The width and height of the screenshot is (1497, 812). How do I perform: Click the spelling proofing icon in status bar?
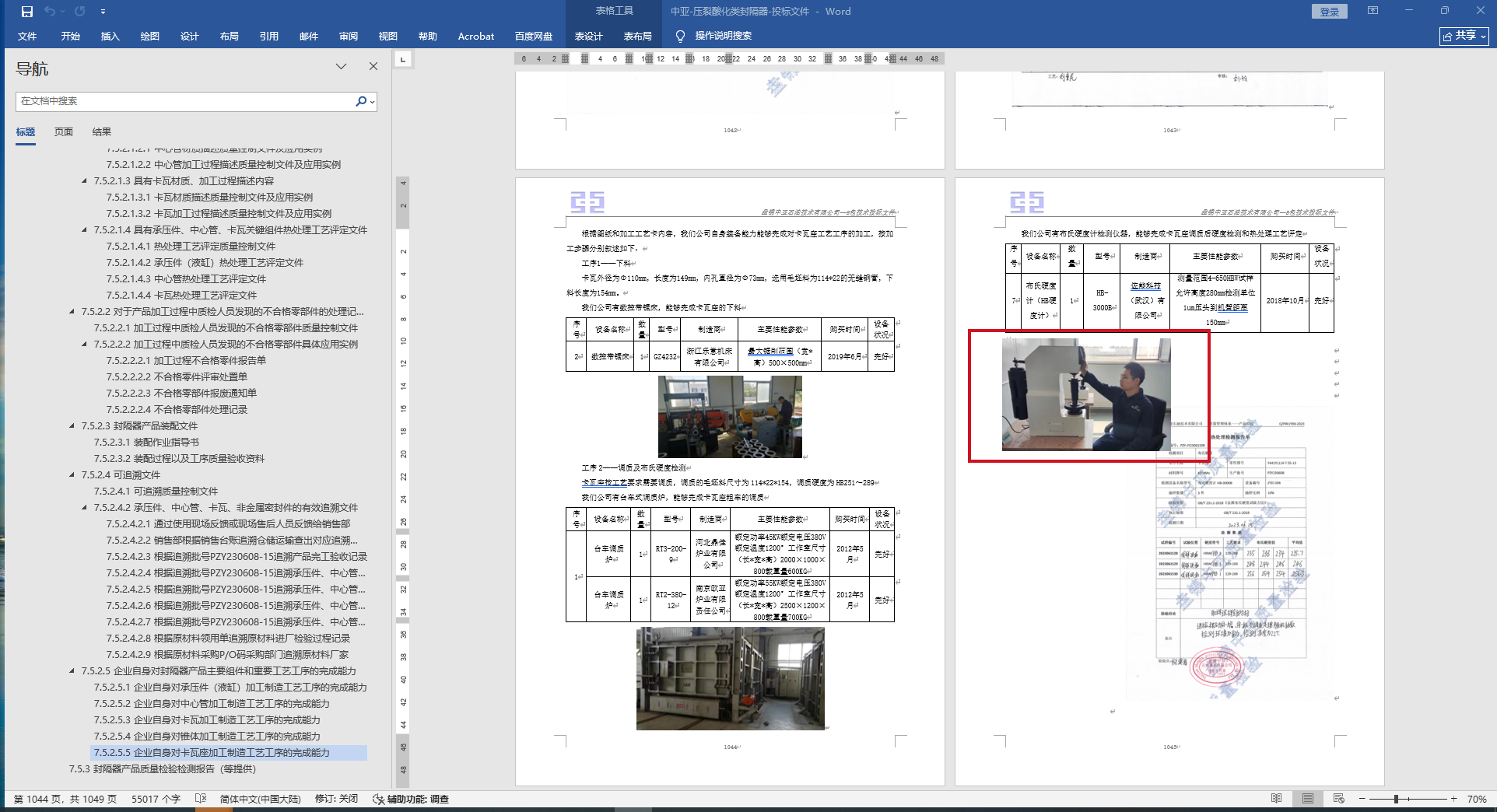[201, 799]
